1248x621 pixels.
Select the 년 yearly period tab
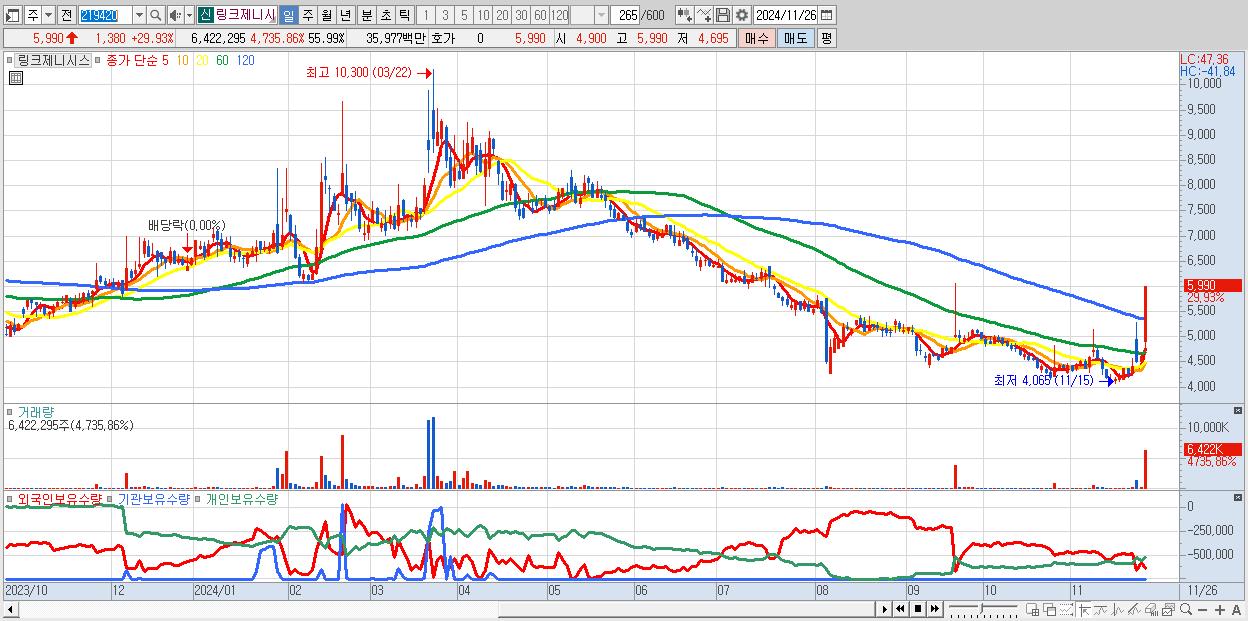click(345, 15)
